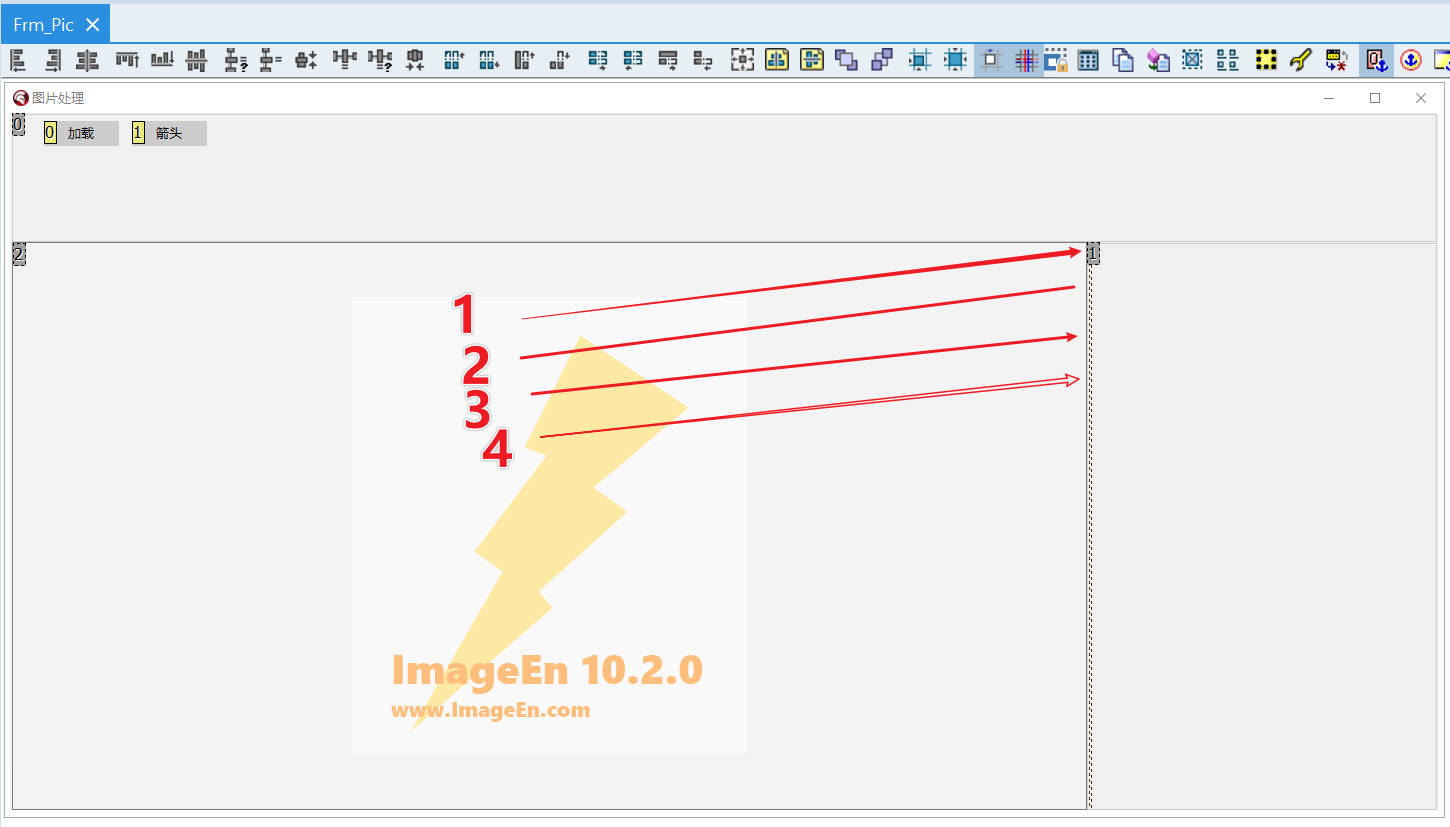Align selected controls to left edges
The image size is (1450, 827).
18,61
